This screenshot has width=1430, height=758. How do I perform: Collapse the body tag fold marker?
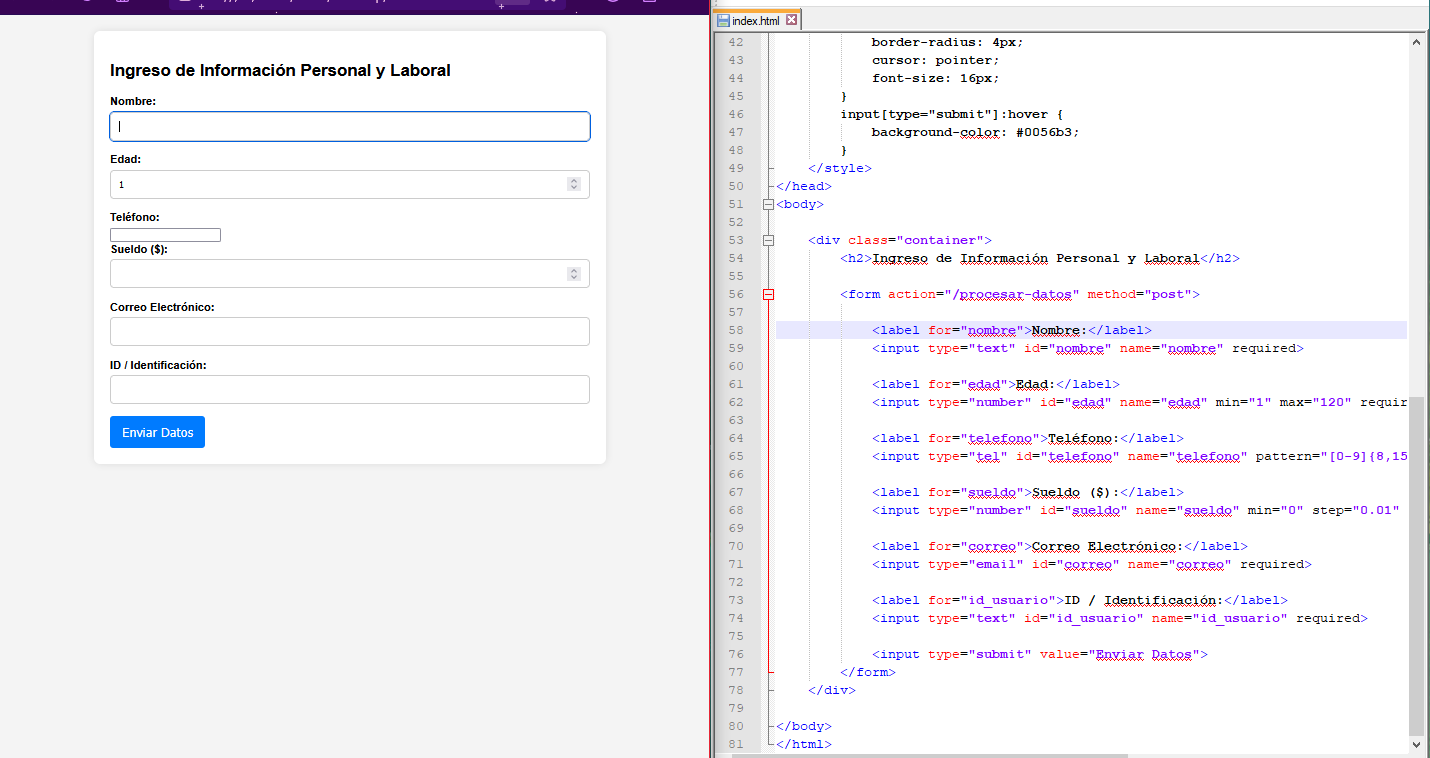pos(768,204)
